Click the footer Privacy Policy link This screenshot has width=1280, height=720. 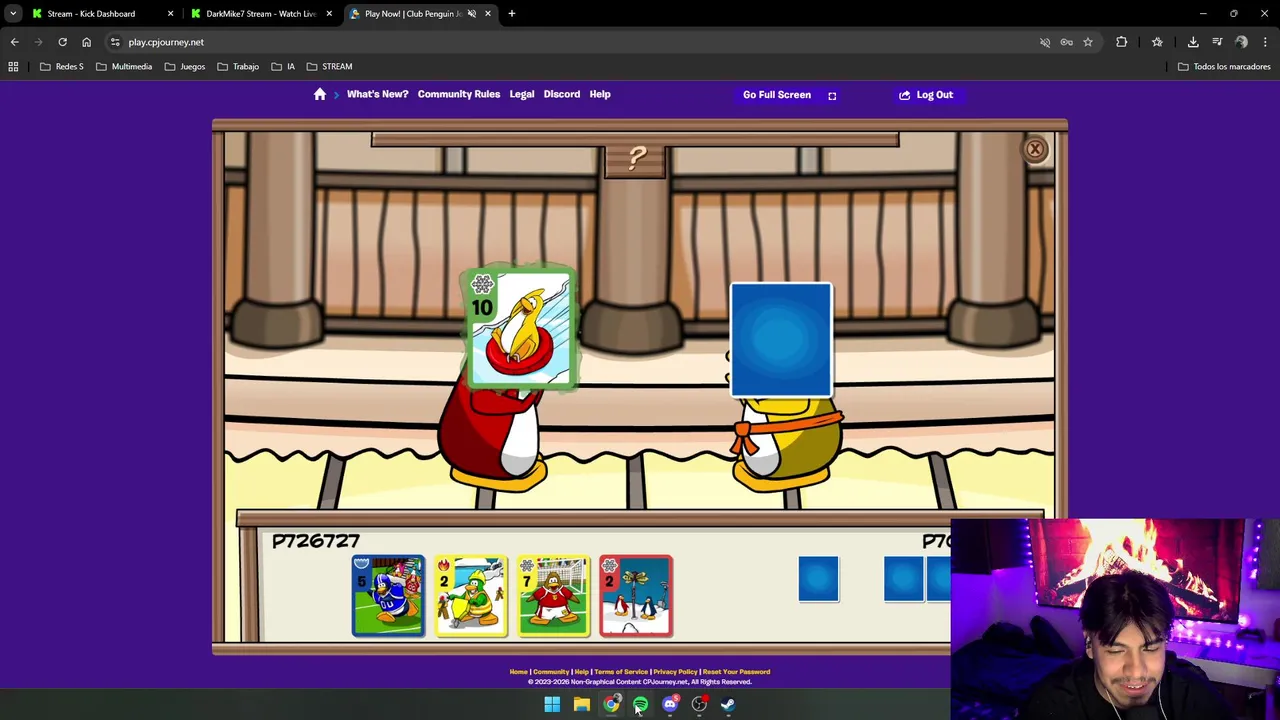tap(675, 672)
